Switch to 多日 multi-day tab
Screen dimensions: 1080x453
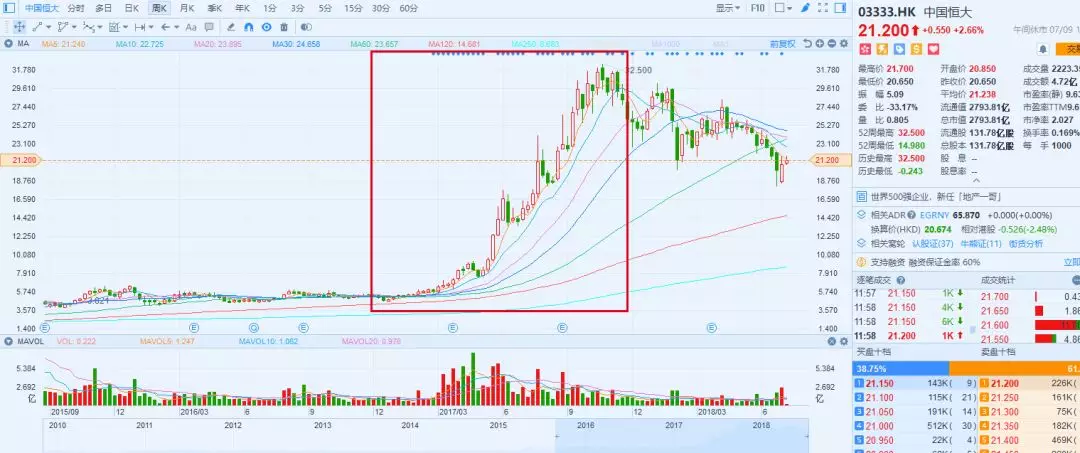pos(103,8)
